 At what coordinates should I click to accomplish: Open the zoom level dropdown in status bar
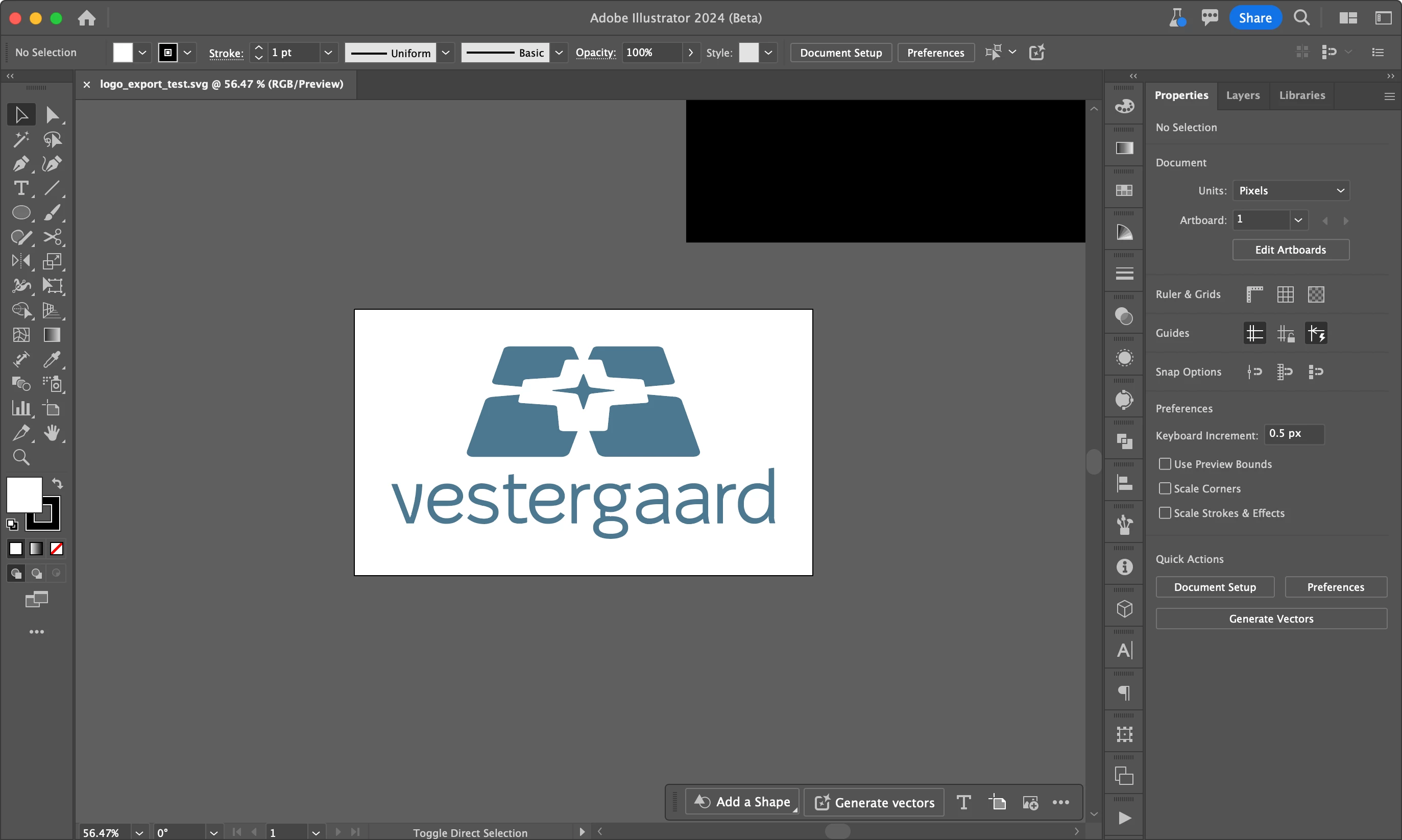139,832
